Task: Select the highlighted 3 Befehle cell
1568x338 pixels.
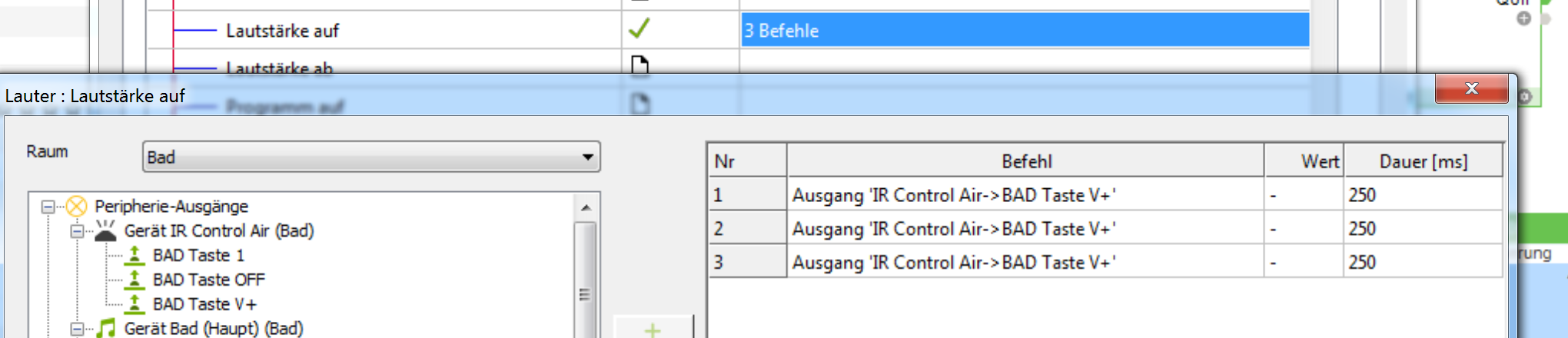Action: (x=1024, y=31)
